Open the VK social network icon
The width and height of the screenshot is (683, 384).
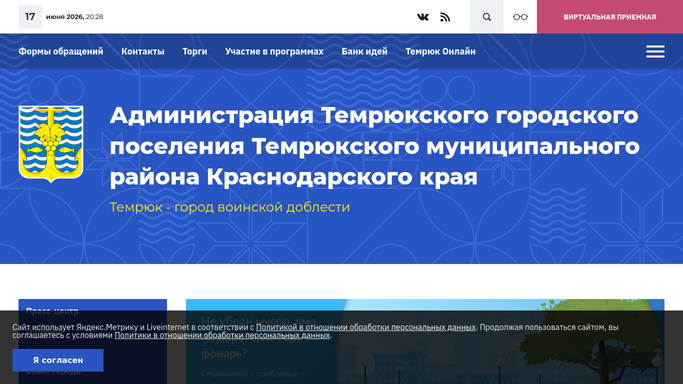[x=423, y=17]
